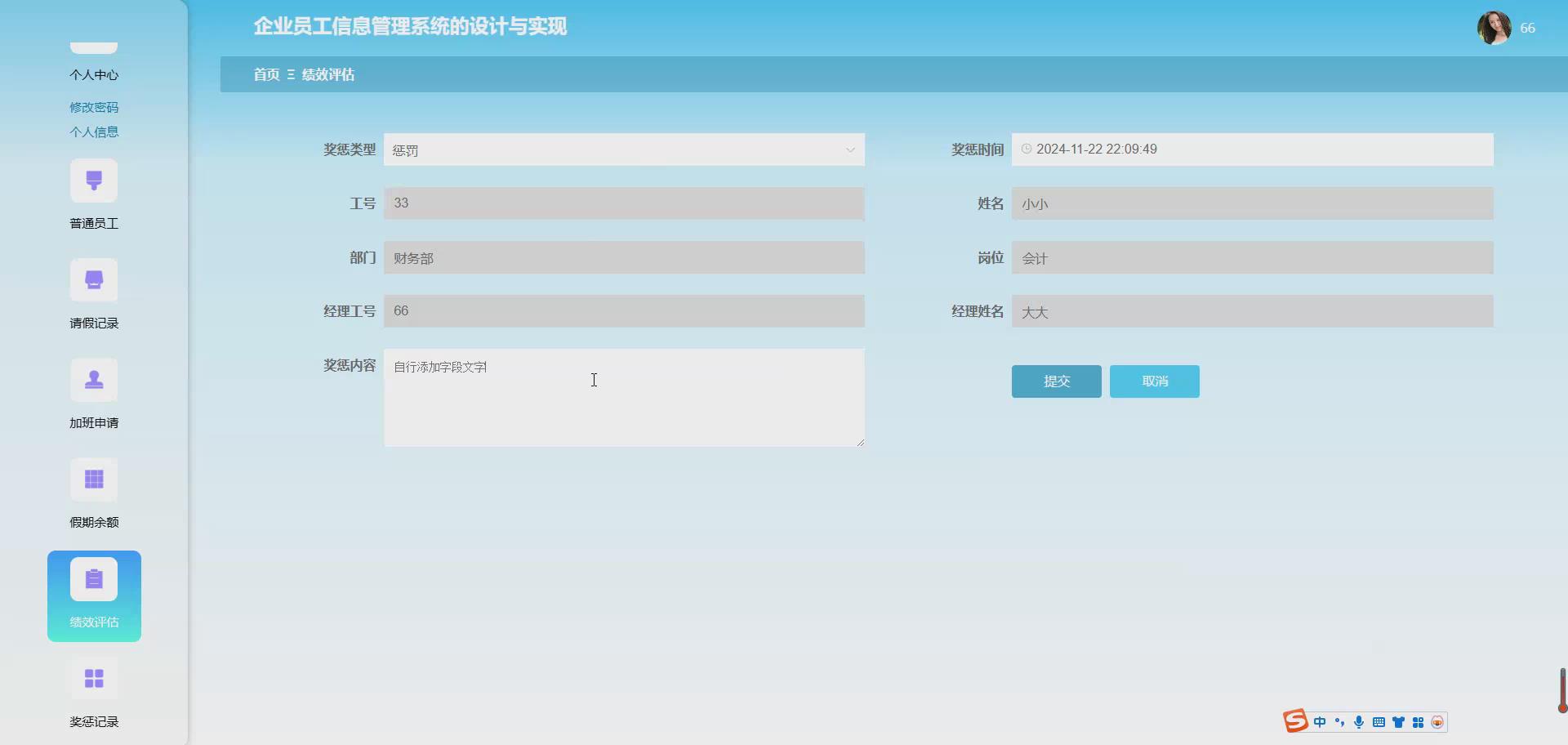Cancel the form using 取消
The image size is (1568, 745).
click(1154, 381)
